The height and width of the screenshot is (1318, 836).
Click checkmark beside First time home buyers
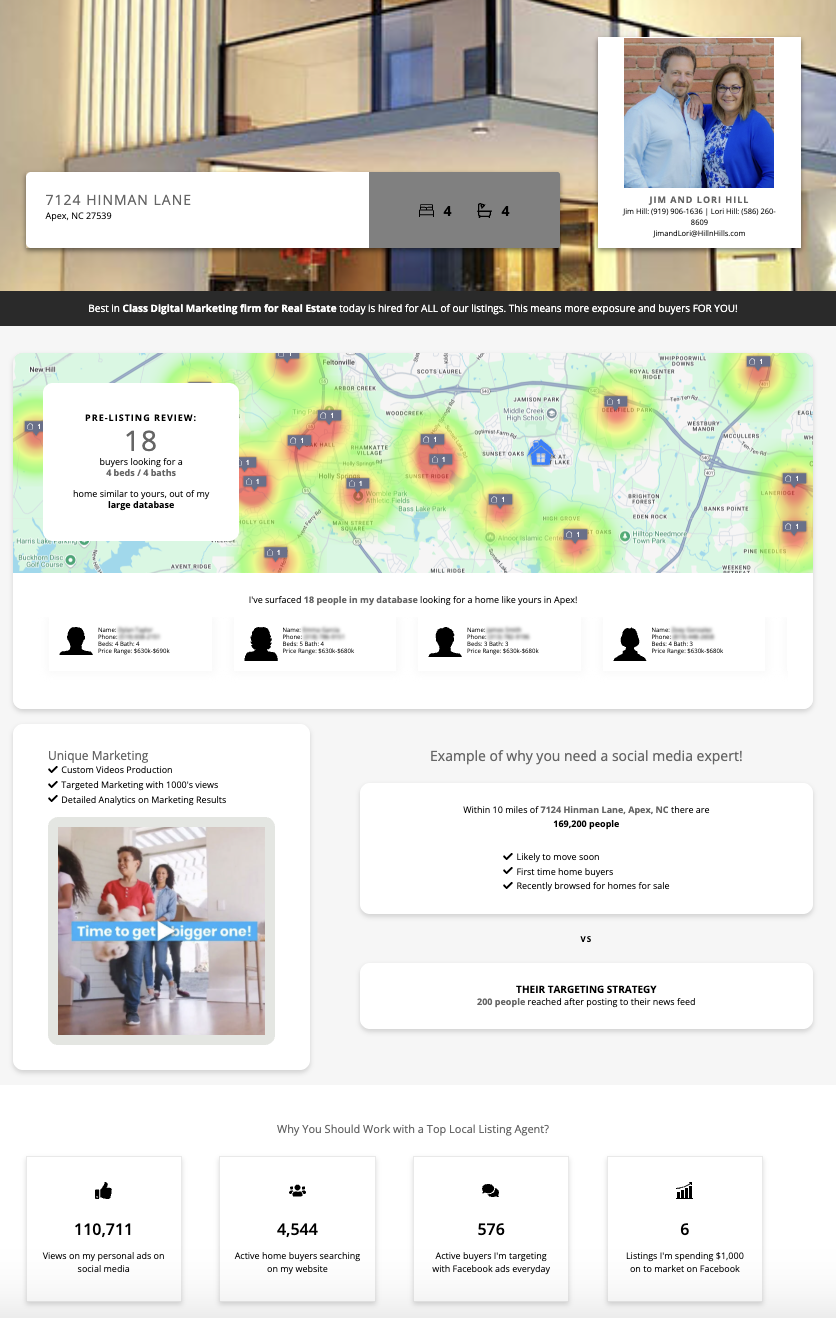pyautogui.click(x=508, y=871)
